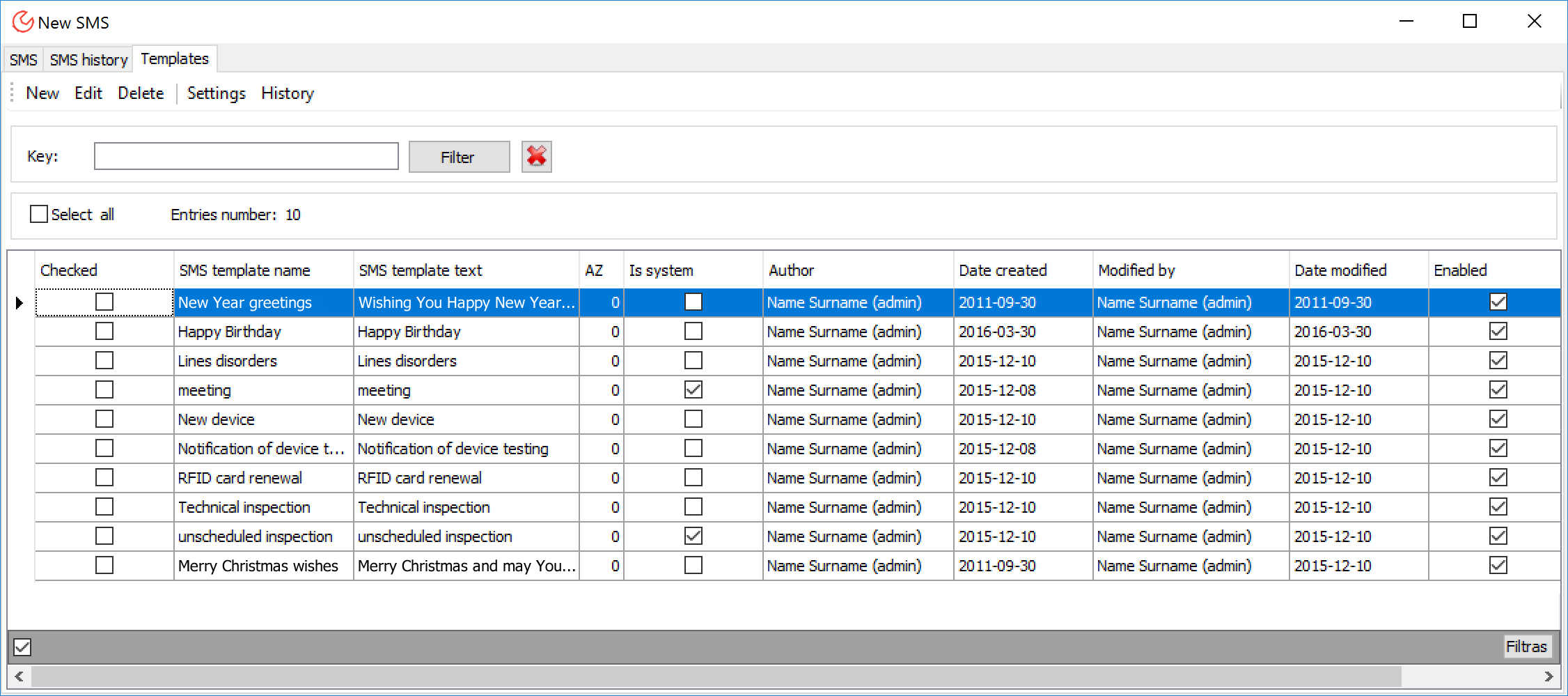Click the Is system column header
Image resolution: width=1568 pixels, height=696 pixels.
coord(693,270)
